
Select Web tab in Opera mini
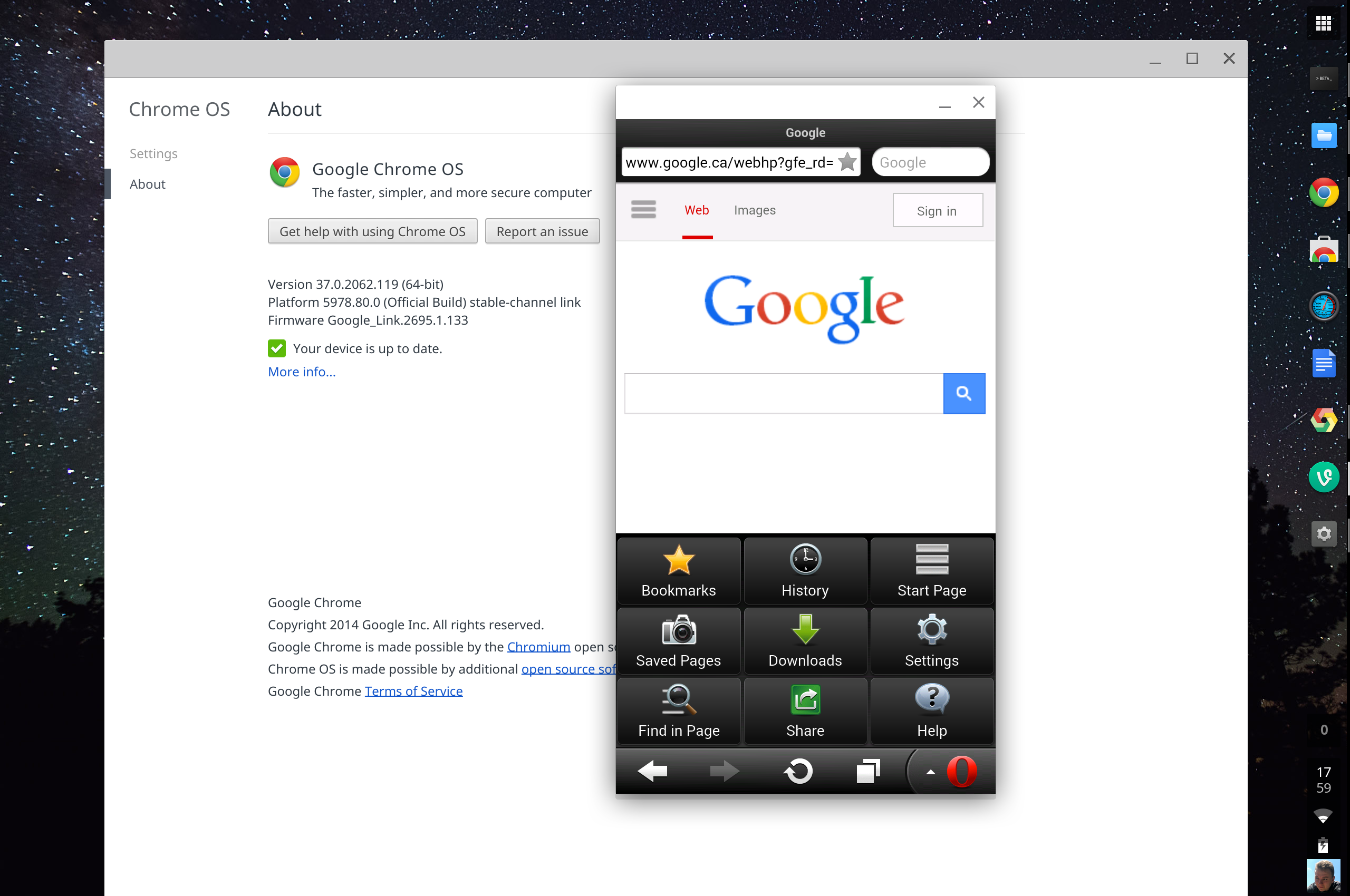point(696,210)
